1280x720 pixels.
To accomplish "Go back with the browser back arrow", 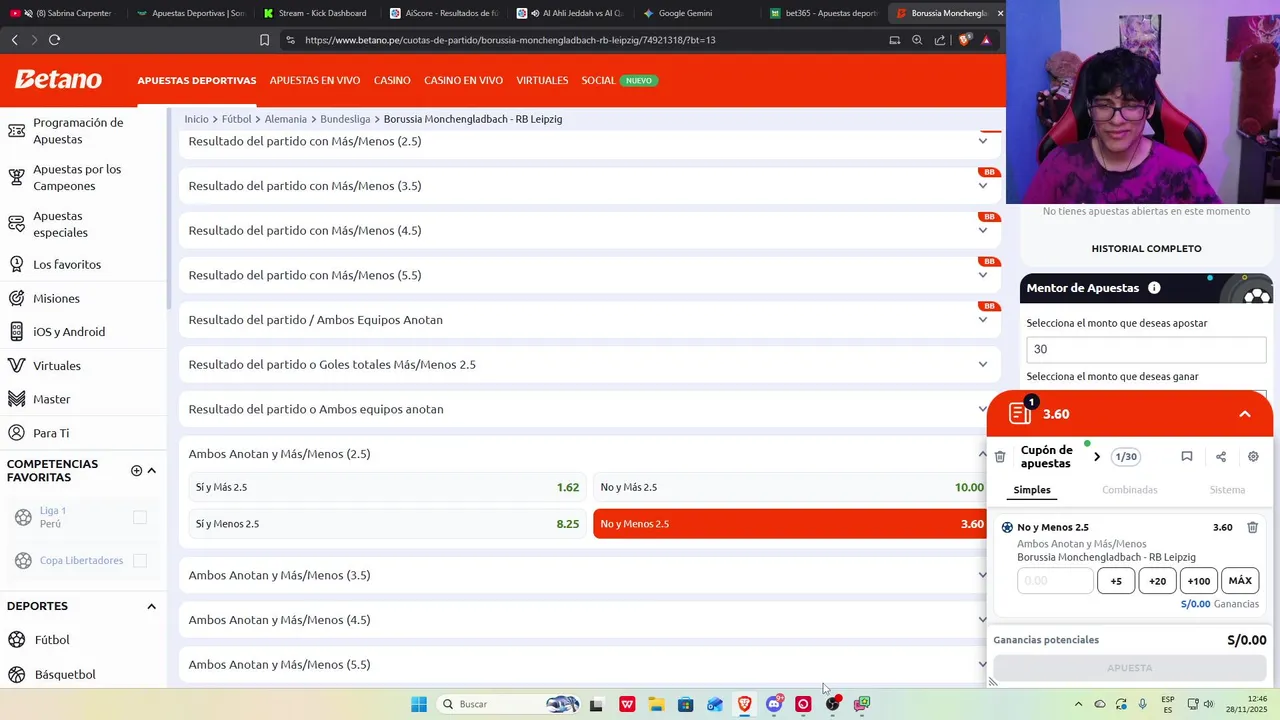I will [14, 40].
